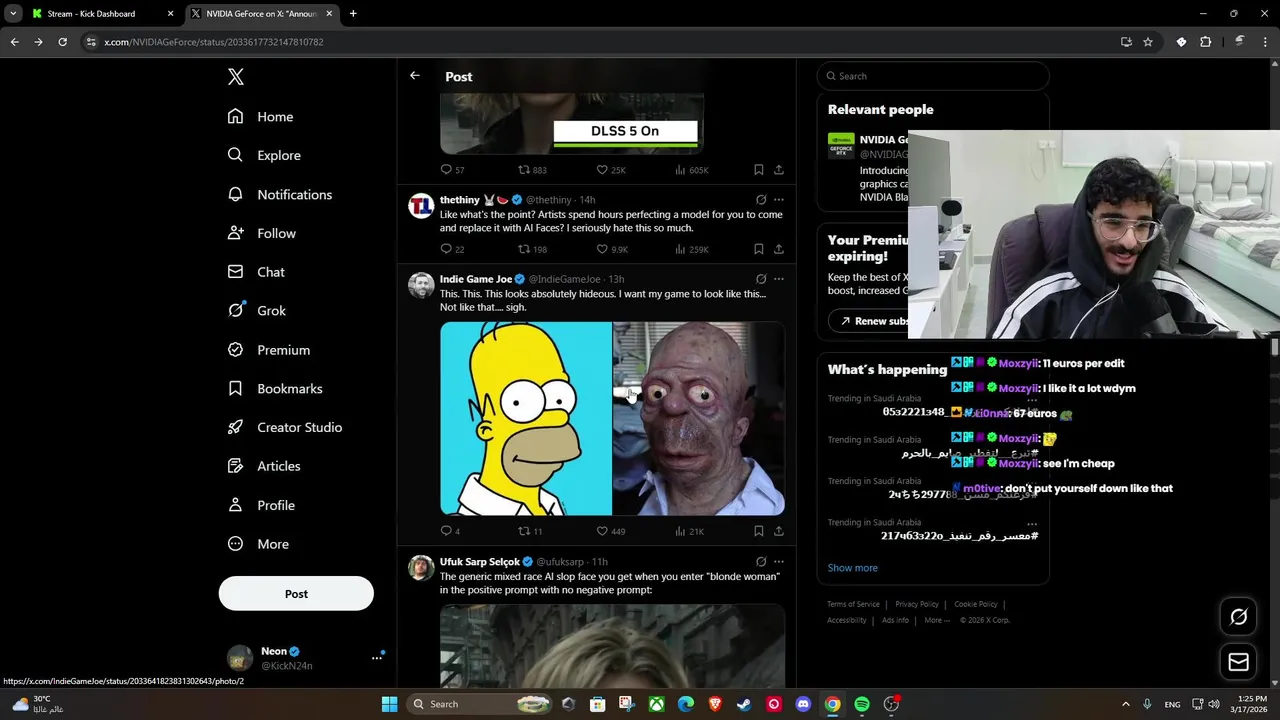Screen dimensions: 1280x720
Task: Open Grok in the sidebar
Action: 256,311
